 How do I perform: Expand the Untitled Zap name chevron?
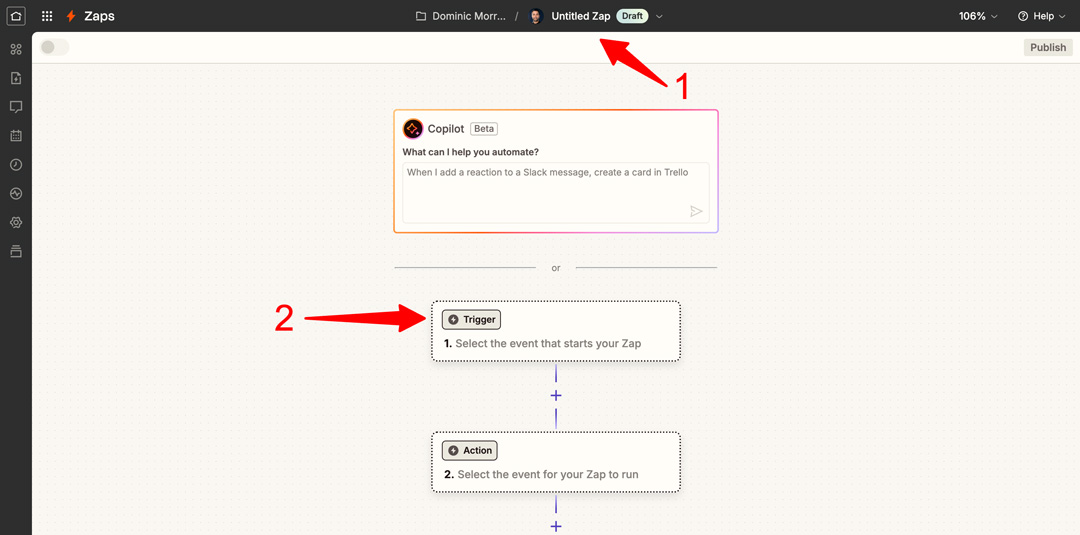[659, 17]
